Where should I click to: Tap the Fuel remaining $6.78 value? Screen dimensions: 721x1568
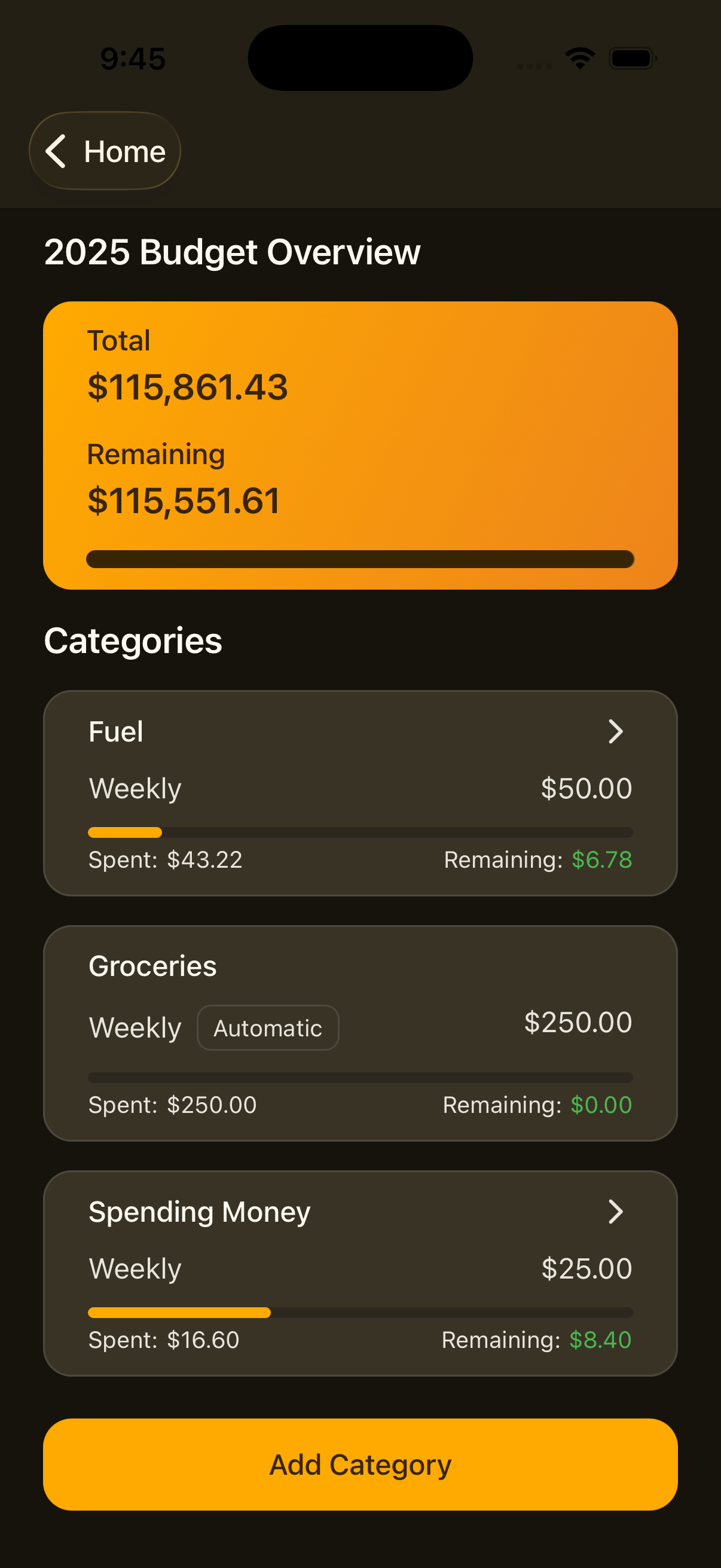pos(602,859)
